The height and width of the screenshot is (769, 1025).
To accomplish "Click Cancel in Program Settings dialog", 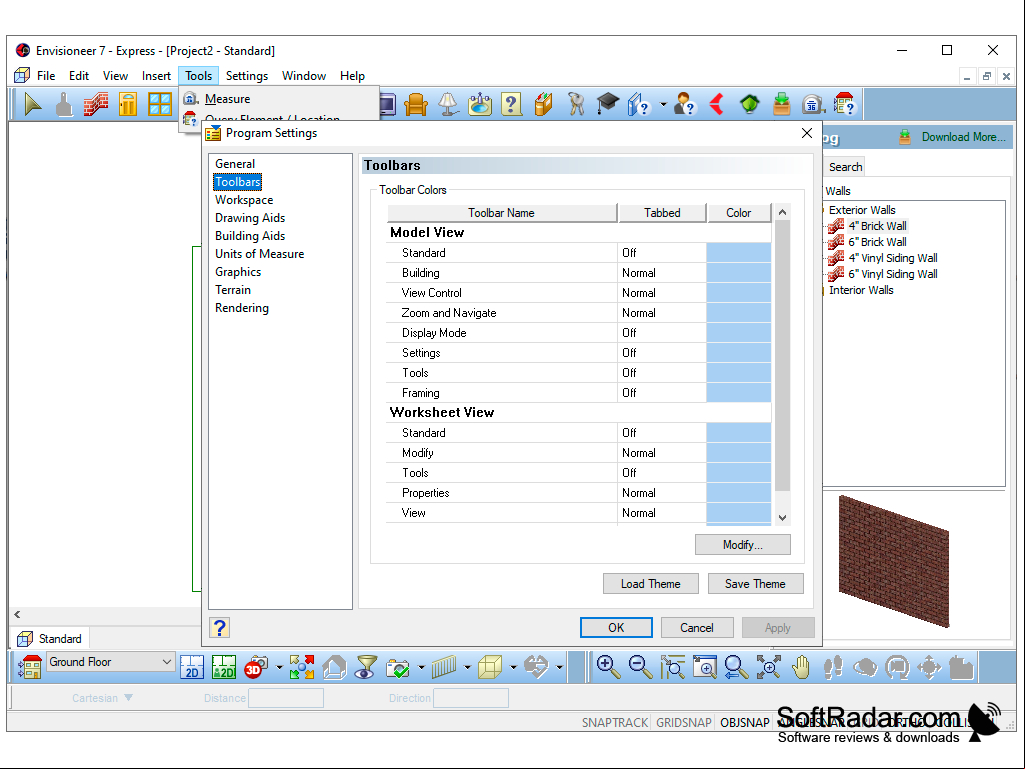I will coord(697,628).
